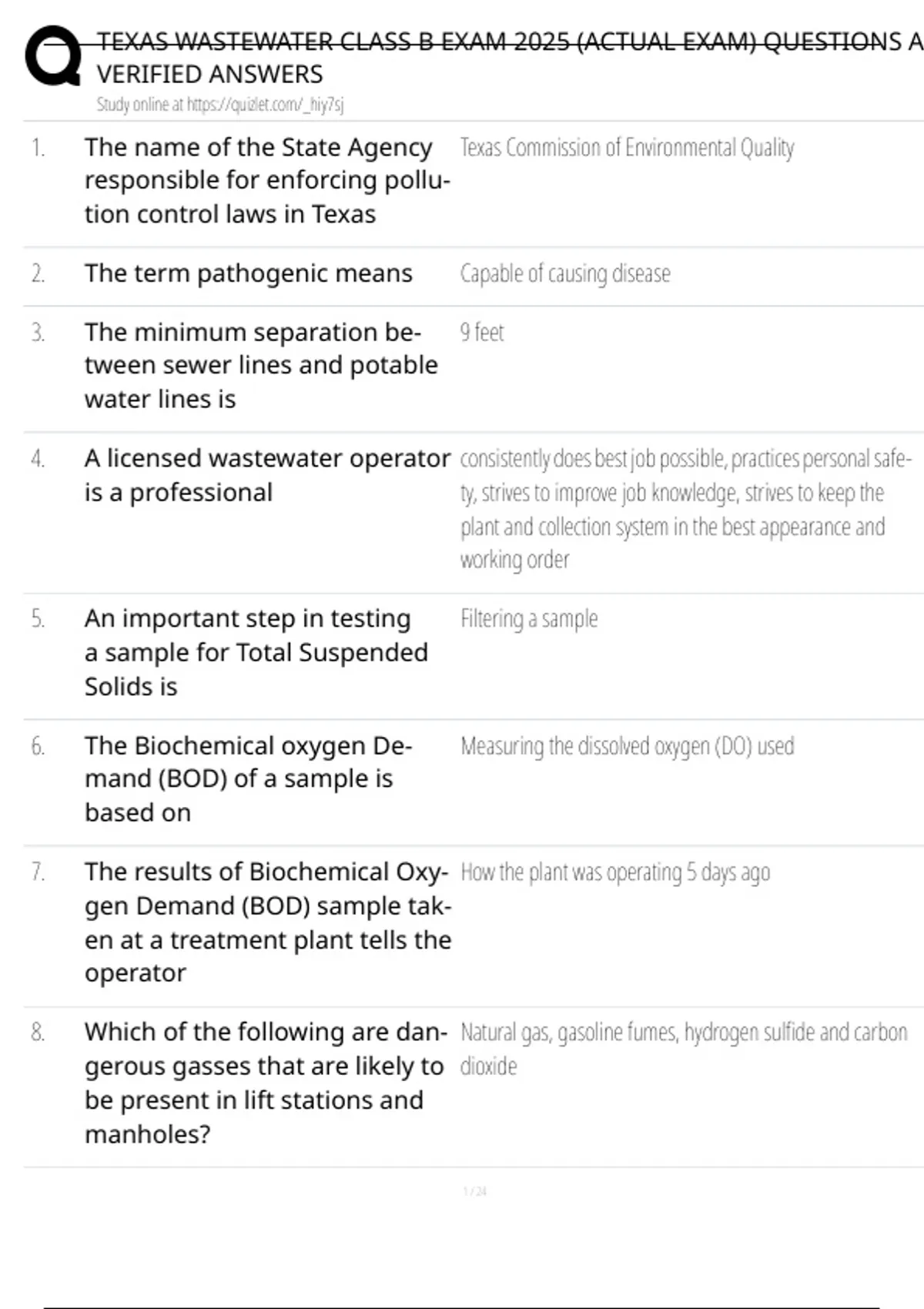Image resolution: width=924 pixels, height=1309 pixels.
Task: Click answer Measuring the dissolved oxygen used
Action: pos(627,746)
